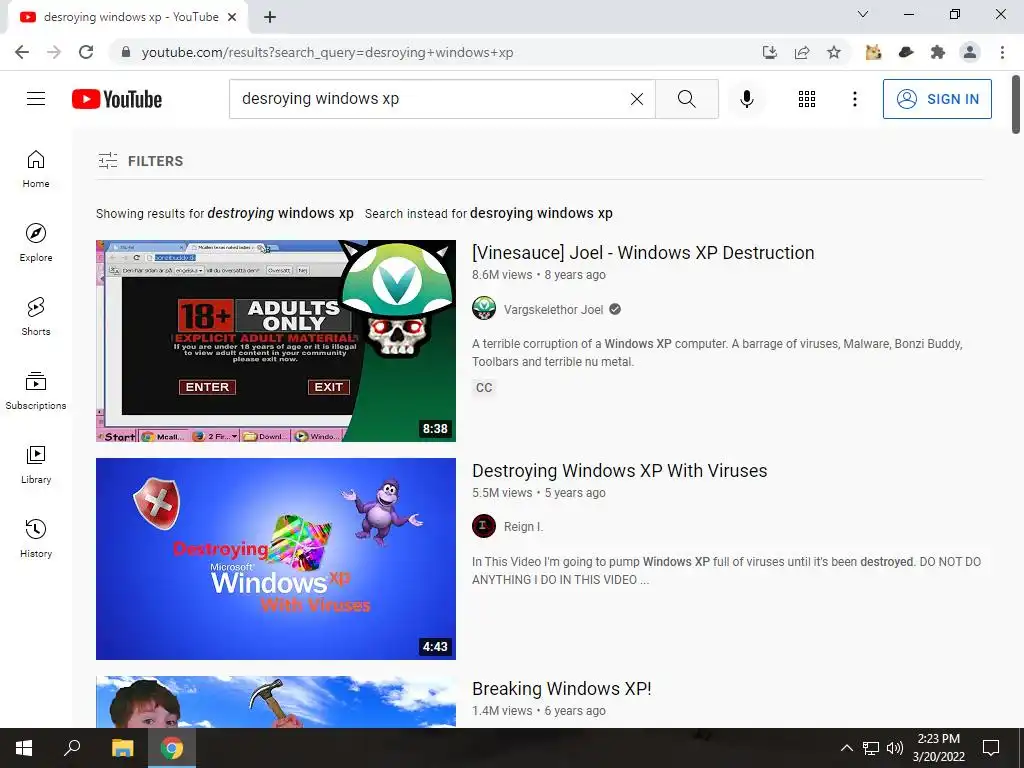
Task: Go to the YouTube logo homepage
Action: click(x=117, y=99)
